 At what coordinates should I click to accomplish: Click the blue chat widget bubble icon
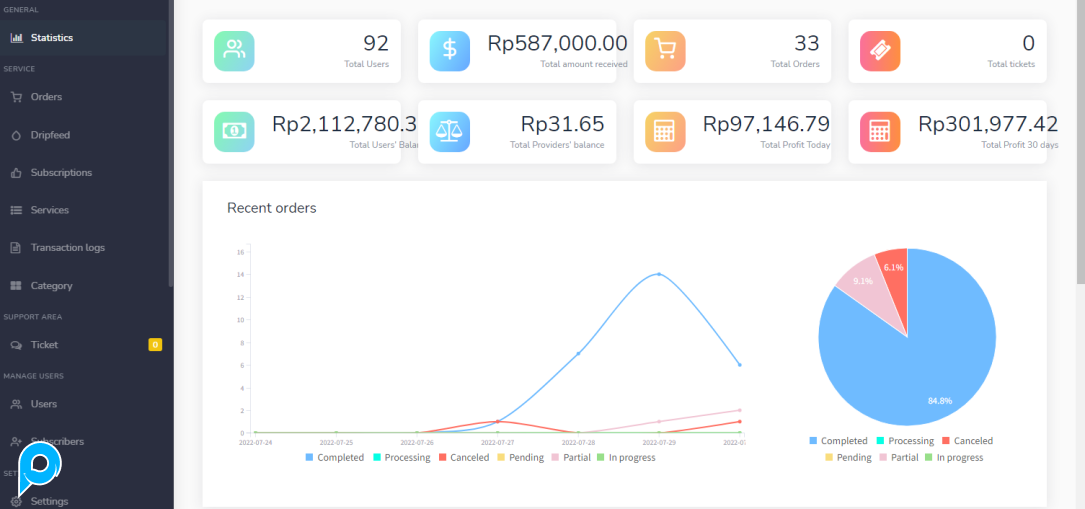pos(41,465)
